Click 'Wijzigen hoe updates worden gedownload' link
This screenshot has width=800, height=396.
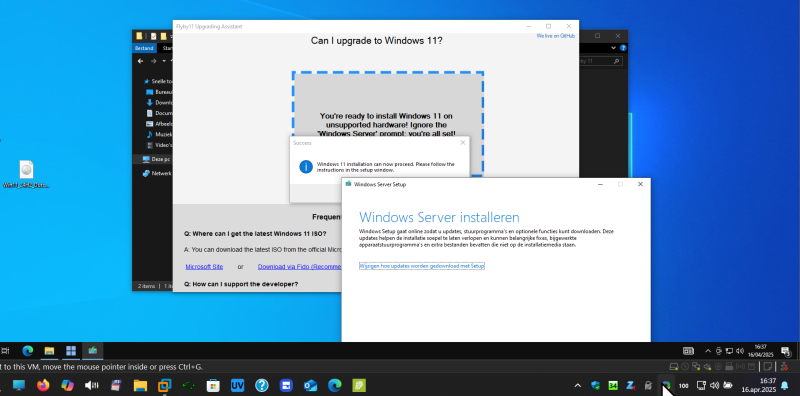[421, 266]
